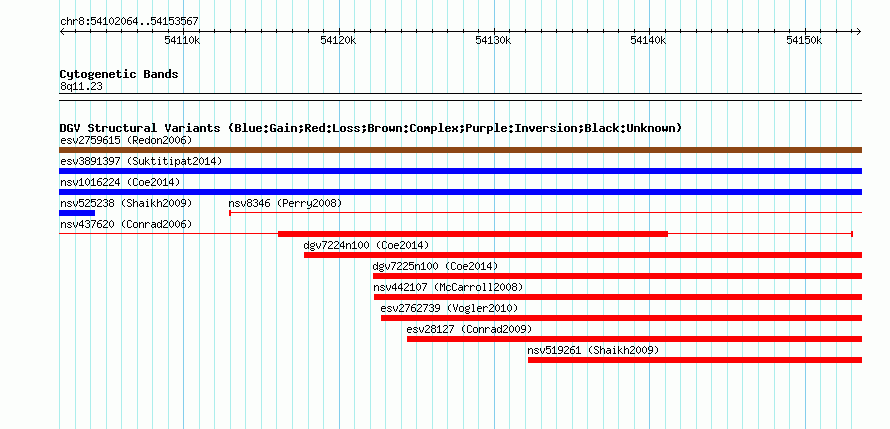Select the blue nsv1016224 gain bar

[460, 192]
